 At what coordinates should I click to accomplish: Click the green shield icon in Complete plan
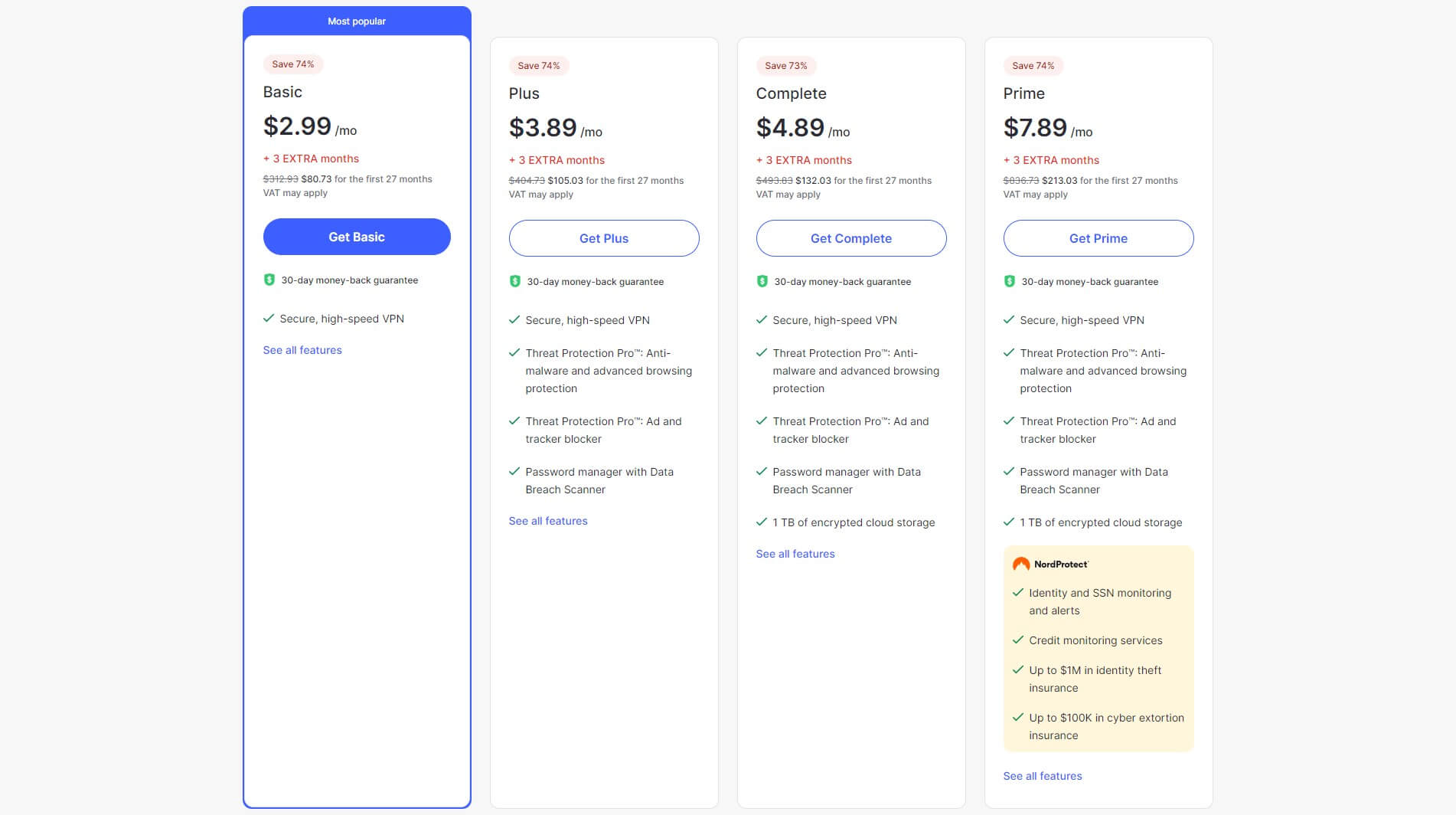(x=762, y=282)
